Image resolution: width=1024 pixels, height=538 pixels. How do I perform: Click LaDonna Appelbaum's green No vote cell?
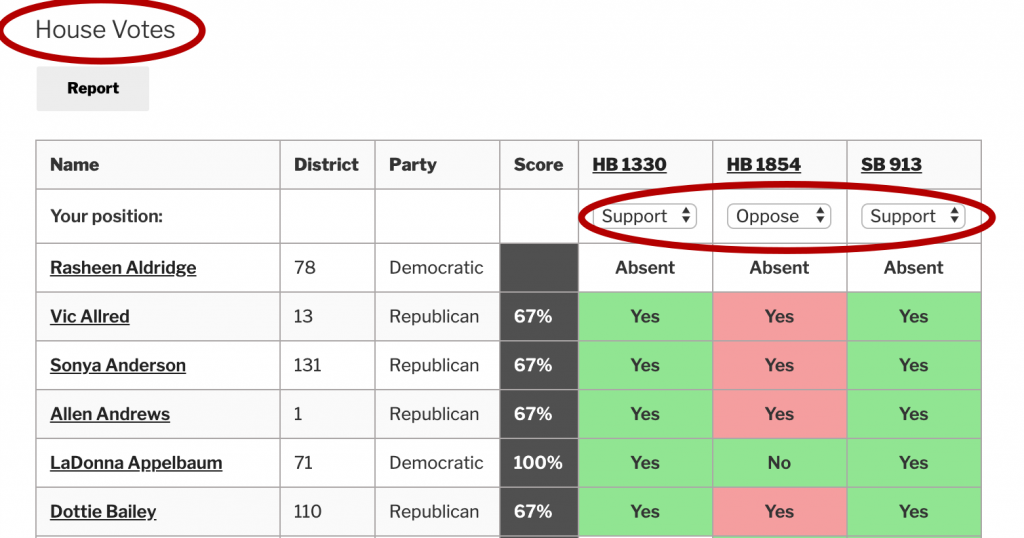click(x=779, y=463)
